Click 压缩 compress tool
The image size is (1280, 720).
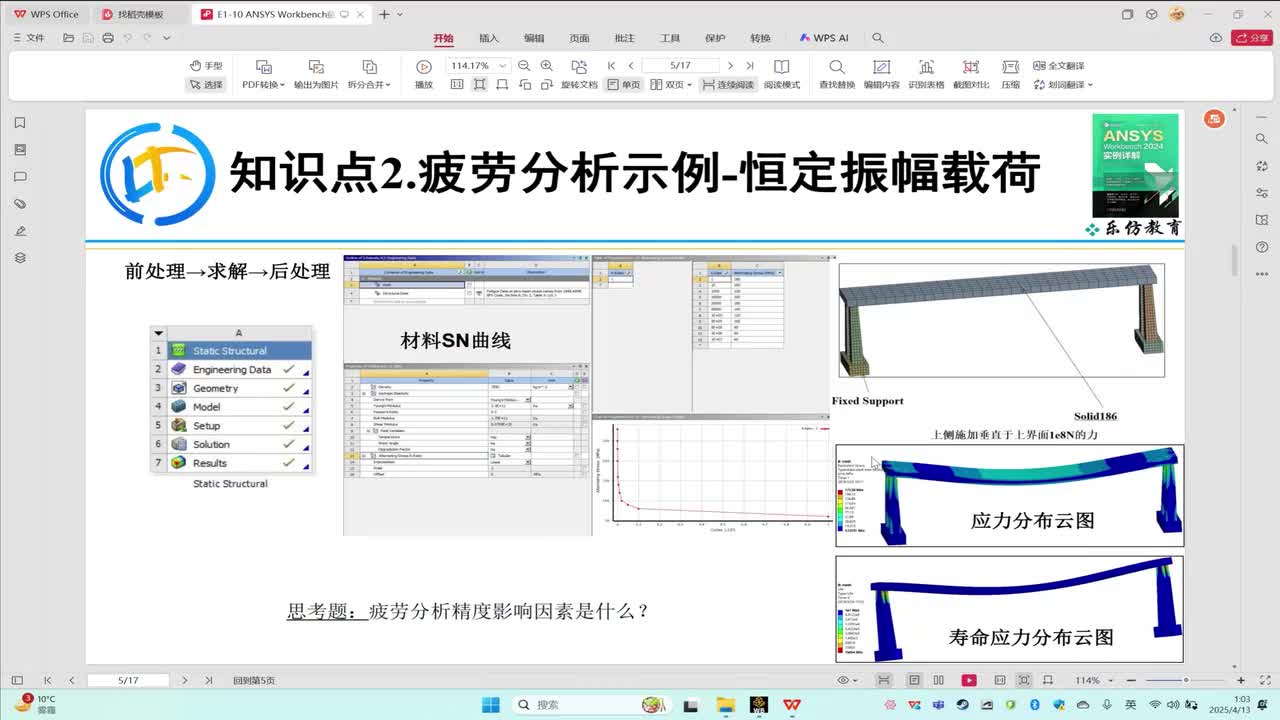point(1011,75)
